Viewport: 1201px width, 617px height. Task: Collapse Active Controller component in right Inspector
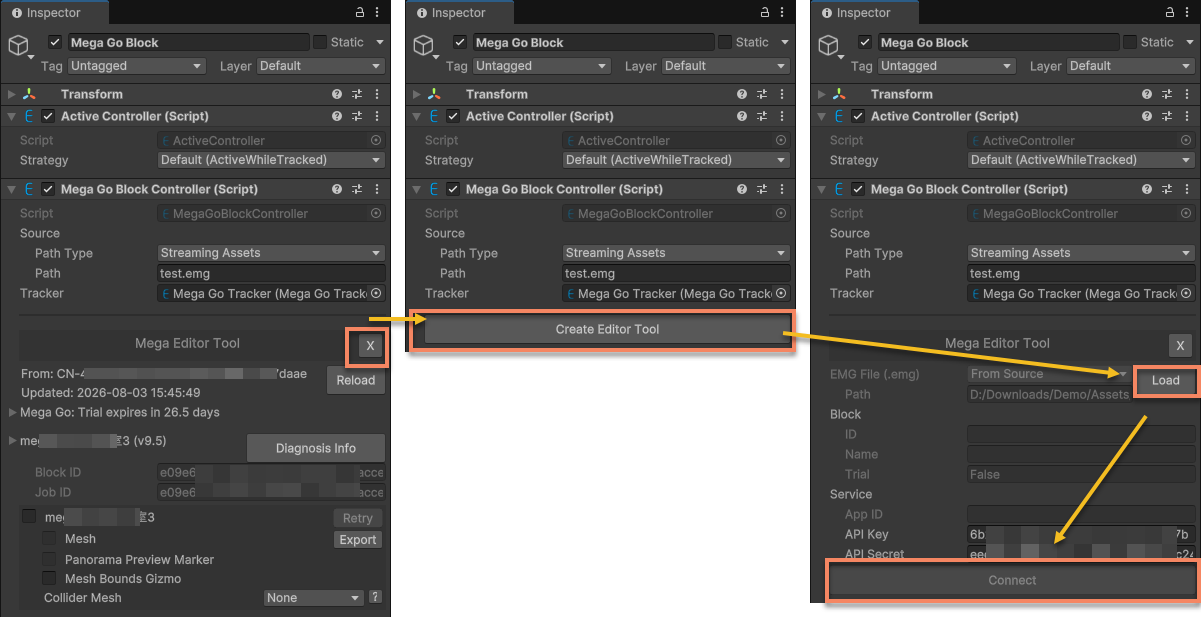823,116
